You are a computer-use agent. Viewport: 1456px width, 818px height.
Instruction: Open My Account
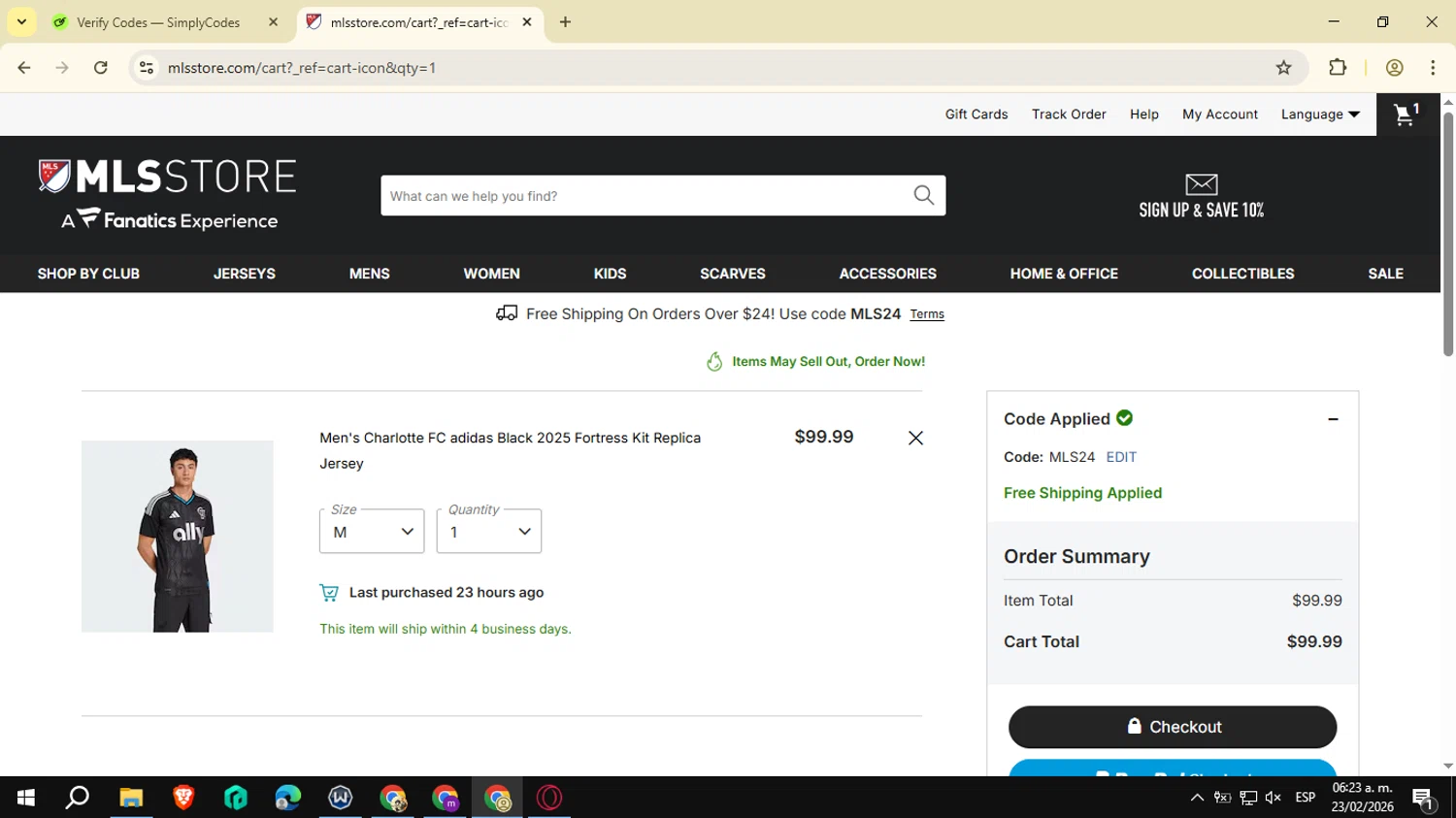tap(1220, 115)
